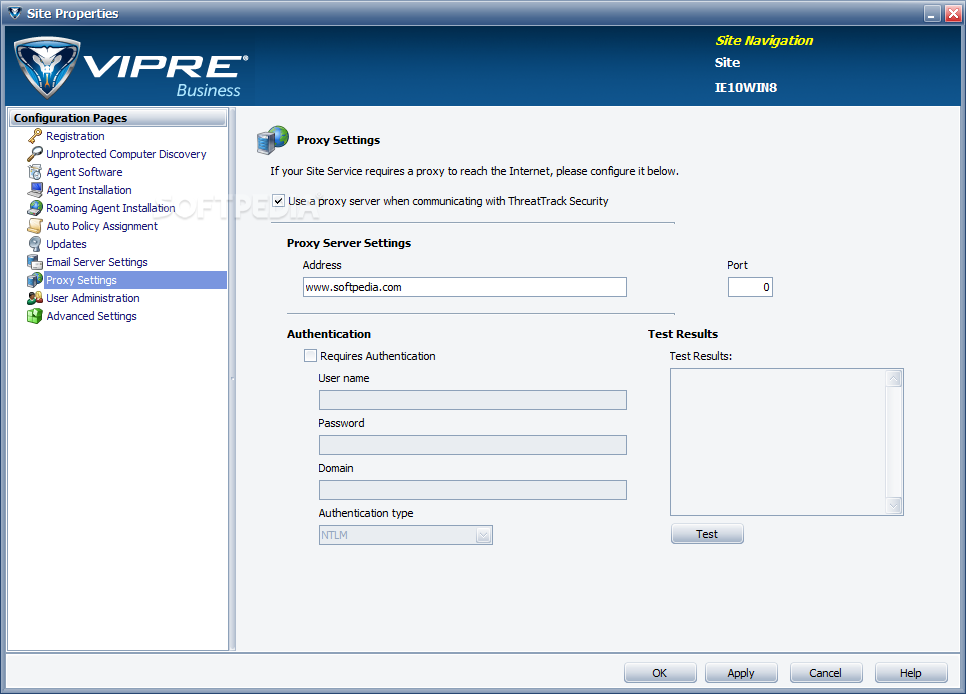The width and height of the screenshot is (966, 694).
Task: Click the Proxy Settings sidebar icon
Action: 35,280
